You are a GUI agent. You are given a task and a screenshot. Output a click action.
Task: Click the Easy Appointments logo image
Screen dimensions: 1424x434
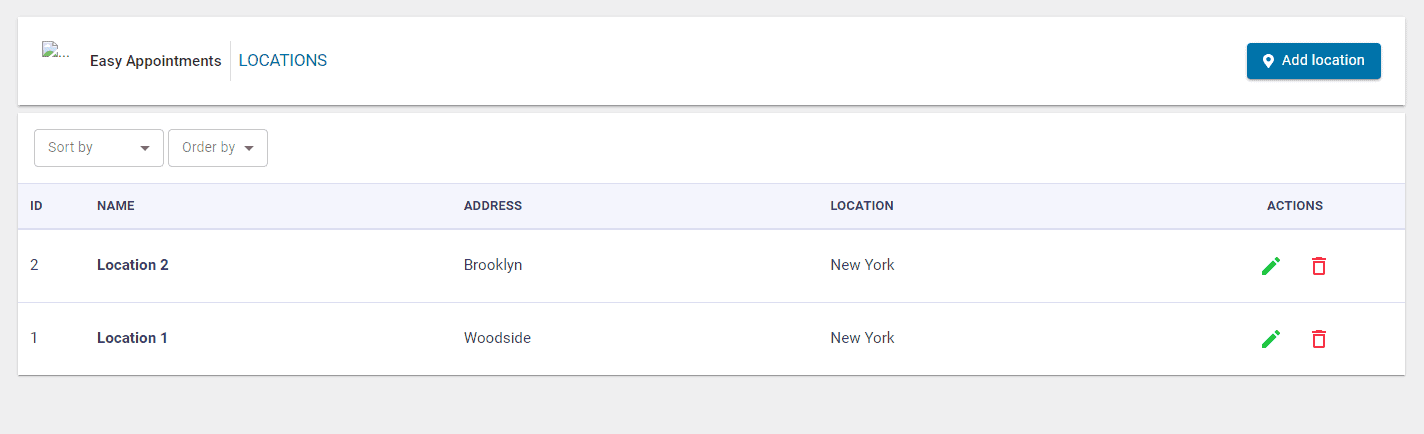point(56,51)
